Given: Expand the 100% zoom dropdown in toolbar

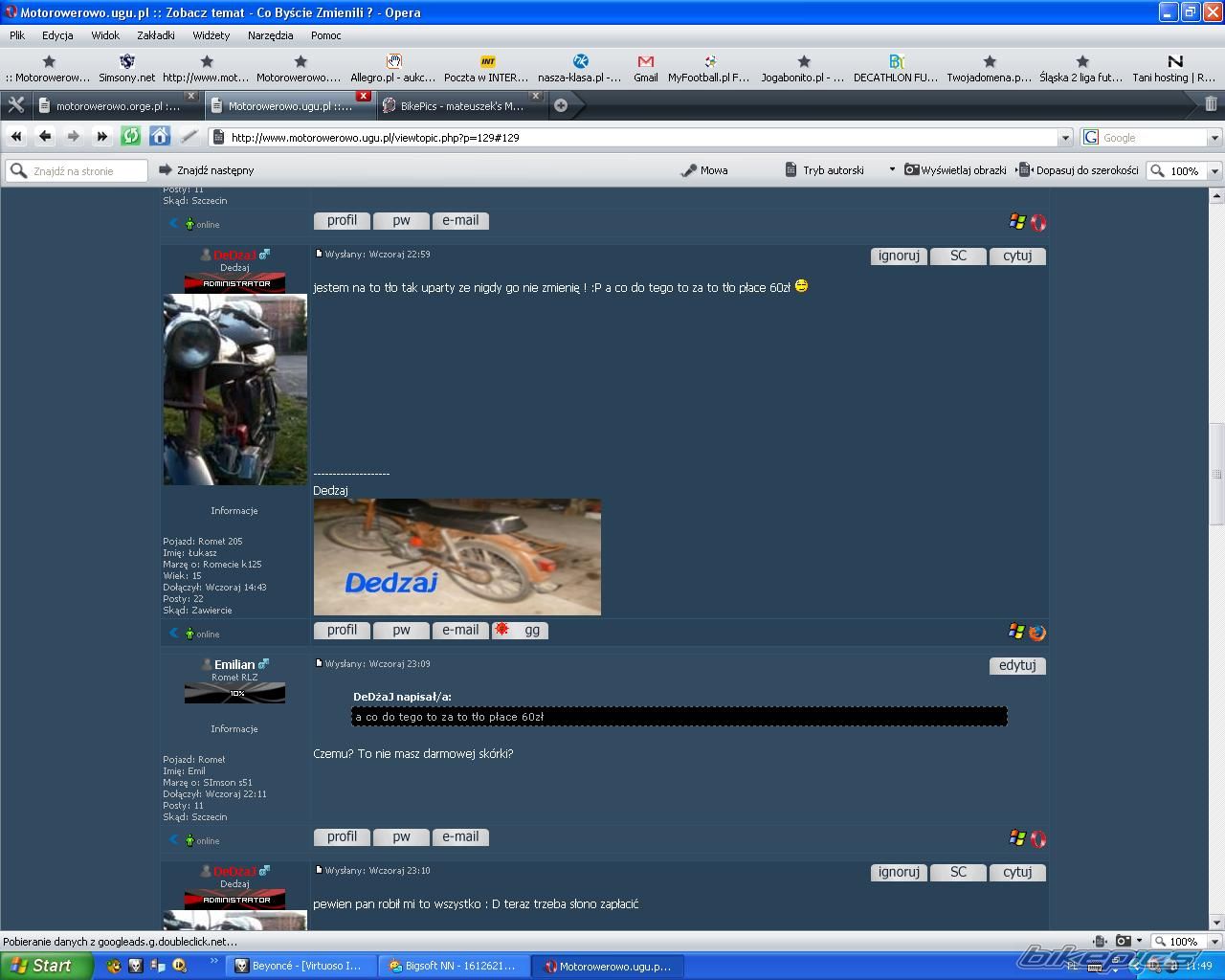Looking at the screenshot, I should (x=1214, y=171).
